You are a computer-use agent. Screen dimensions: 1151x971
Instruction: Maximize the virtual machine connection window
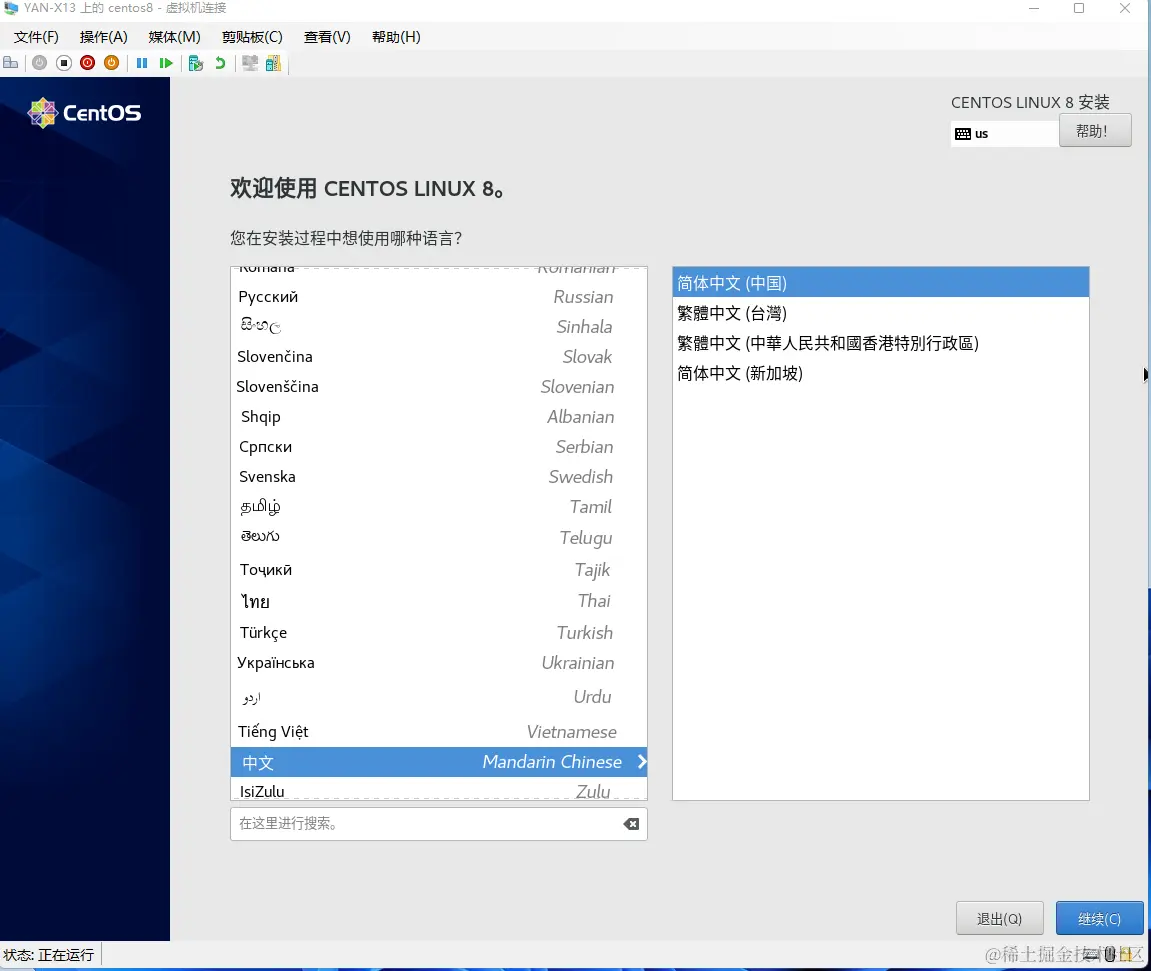pos(1078,8)
